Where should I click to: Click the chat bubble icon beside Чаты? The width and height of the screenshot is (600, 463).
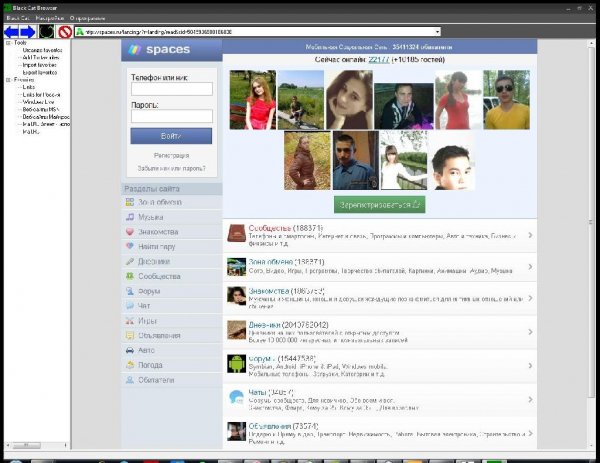point(236,397)
